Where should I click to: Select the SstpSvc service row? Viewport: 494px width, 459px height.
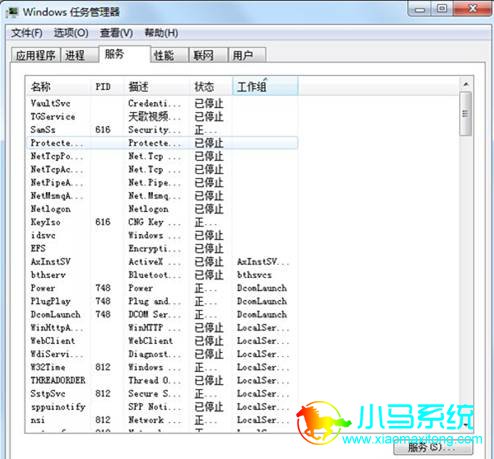coord(162,394)
